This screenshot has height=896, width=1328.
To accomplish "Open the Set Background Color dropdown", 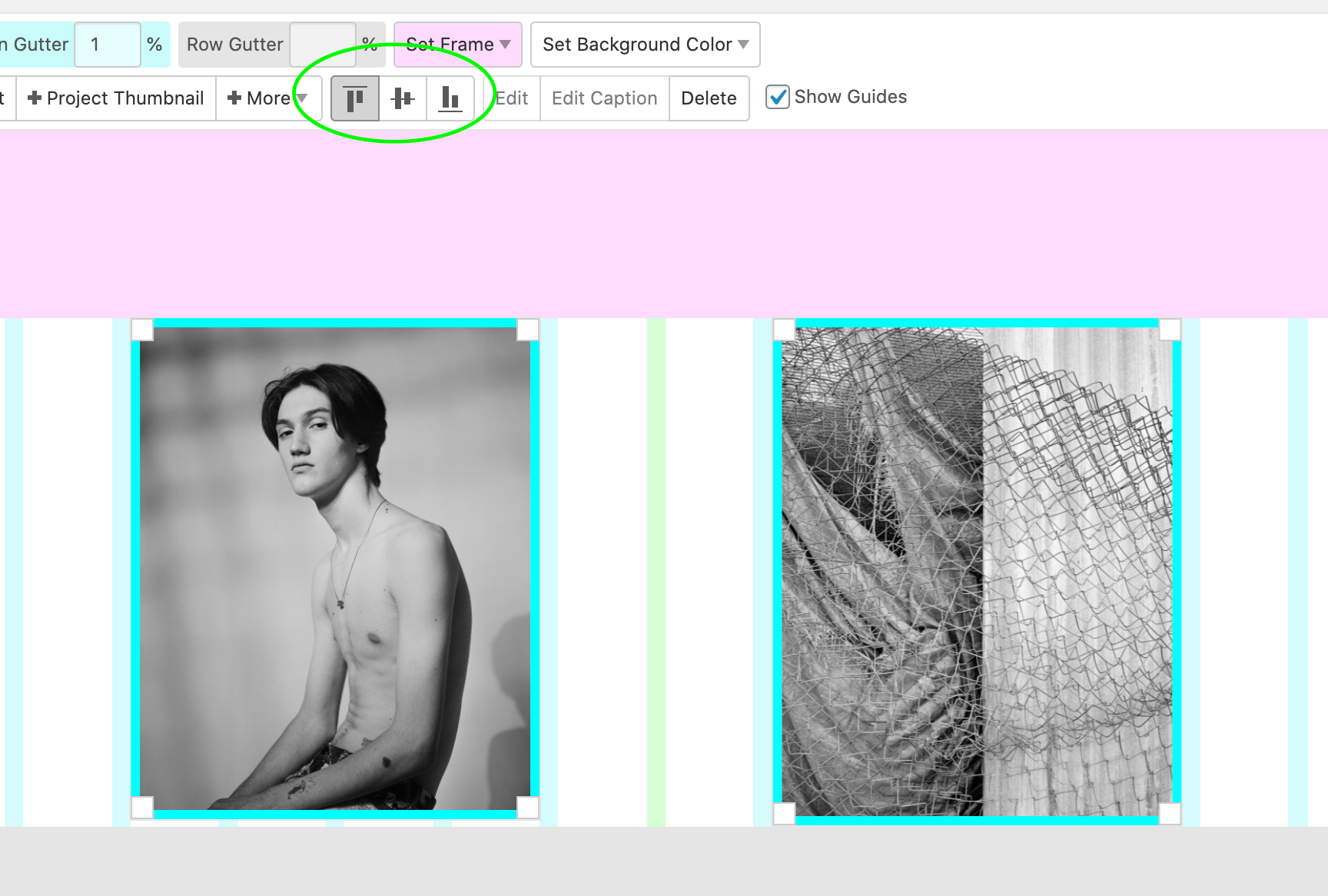I will pos(644,44).
